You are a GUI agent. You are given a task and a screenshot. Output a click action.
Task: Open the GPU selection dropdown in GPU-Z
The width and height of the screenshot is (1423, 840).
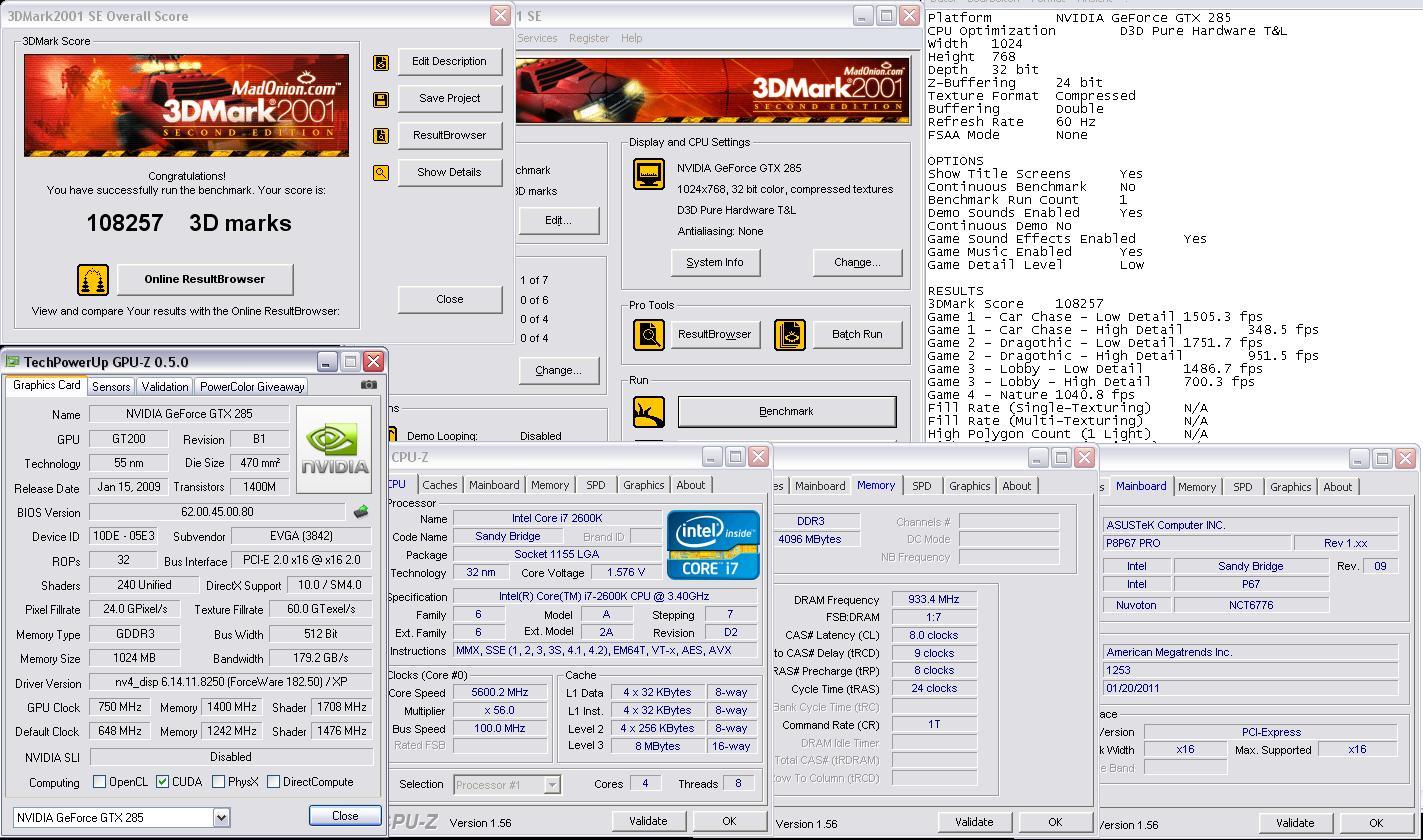tap(221, 818)
